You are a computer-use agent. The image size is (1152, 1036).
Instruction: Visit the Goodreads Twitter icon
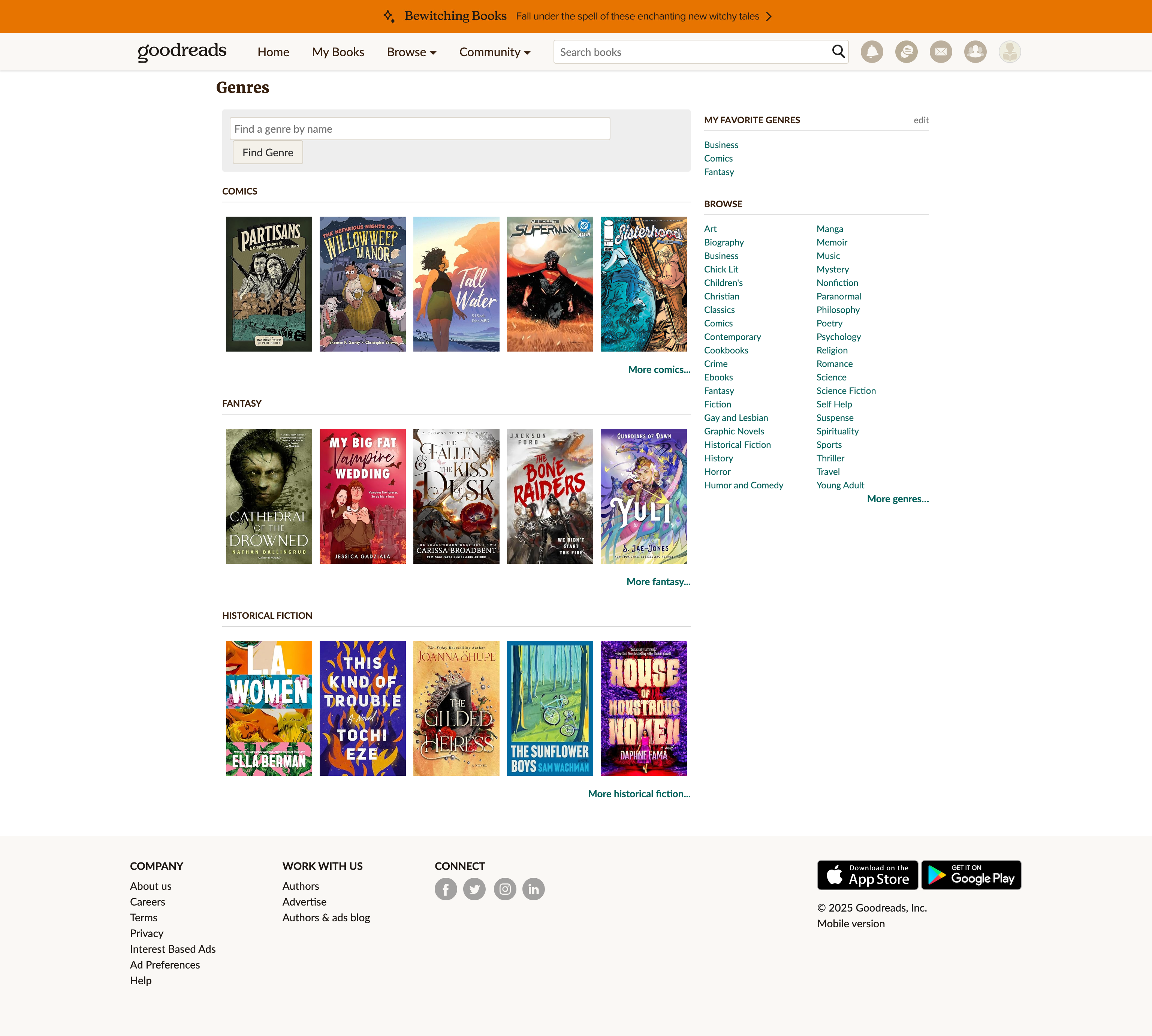pos(474,889)
